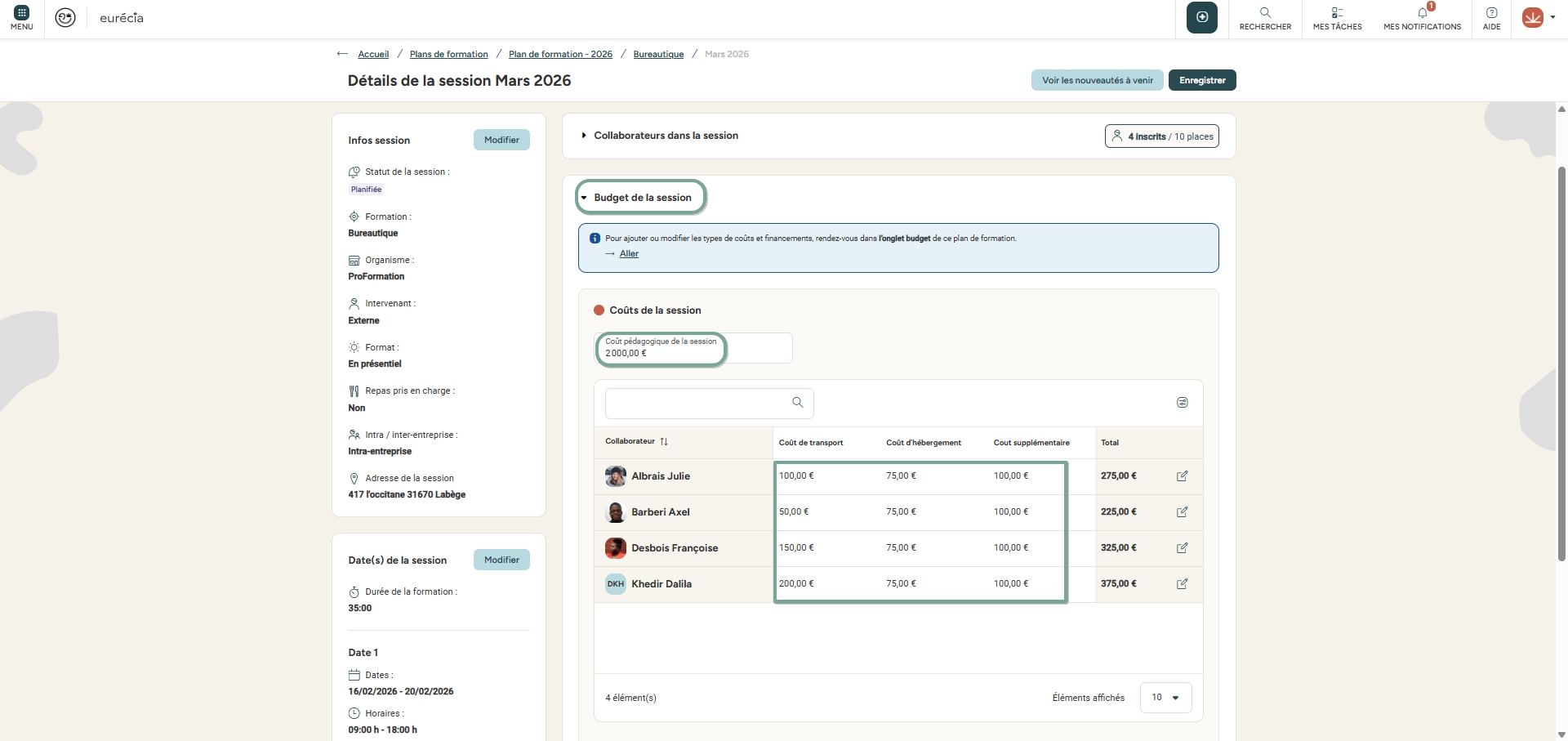Image resolution: width=1568 pixels, height=741 pixels.
Task: Open the notifications bell icon
Action: [x=1422, y=13]
